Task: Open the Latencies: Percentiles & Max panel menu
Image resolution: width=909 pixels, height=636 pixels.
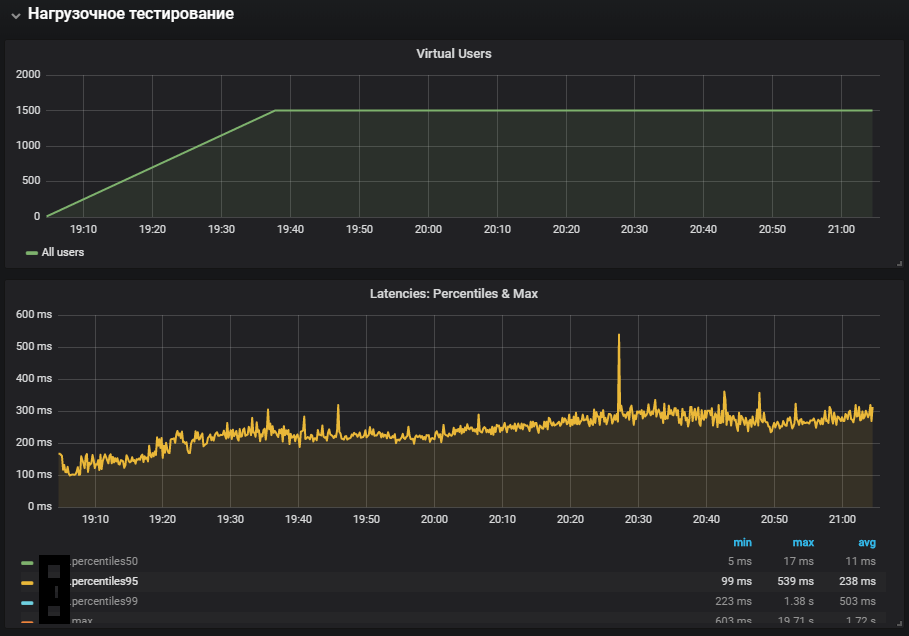Action: tap(454, 294)
